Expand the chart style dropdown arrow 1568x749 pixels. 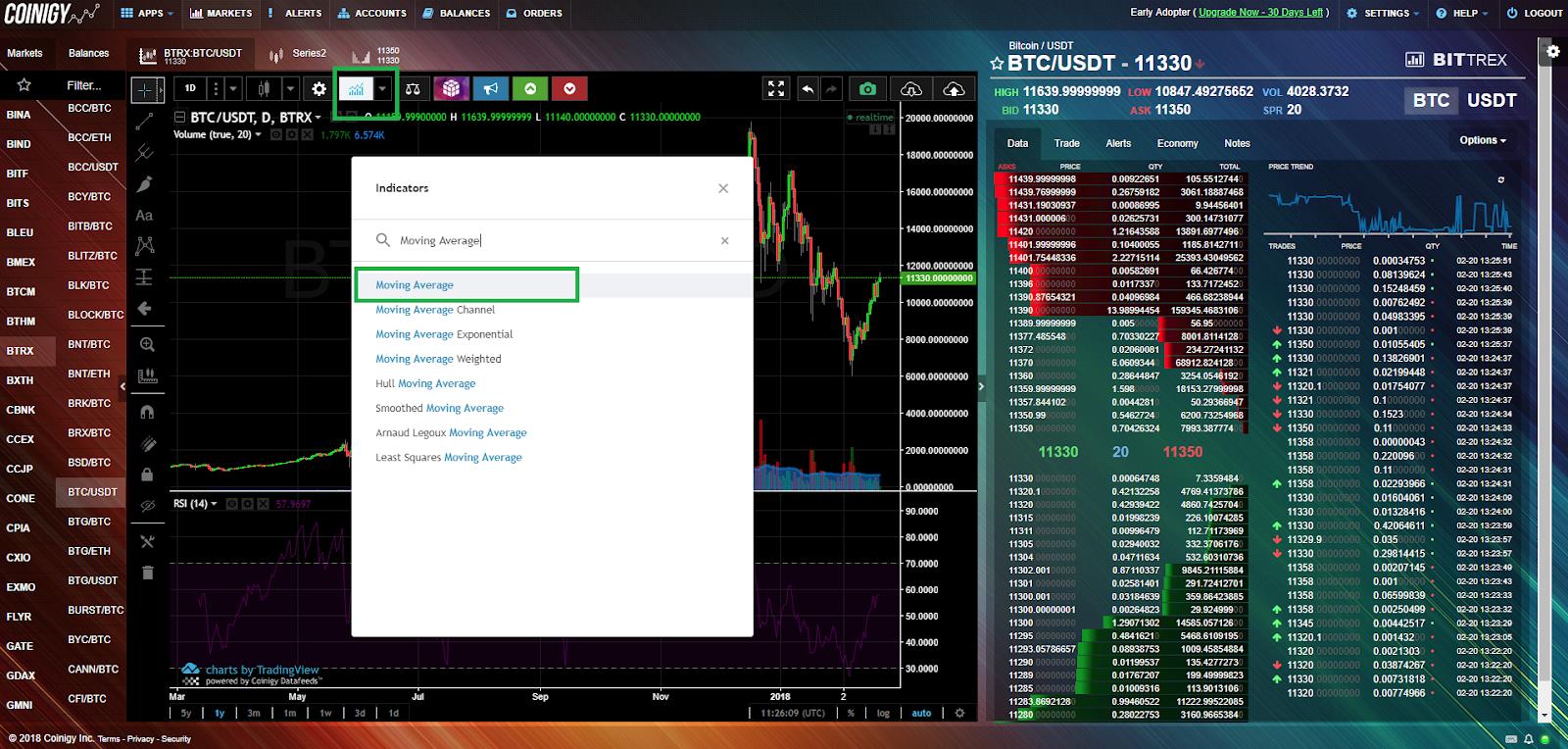point(291,88)
